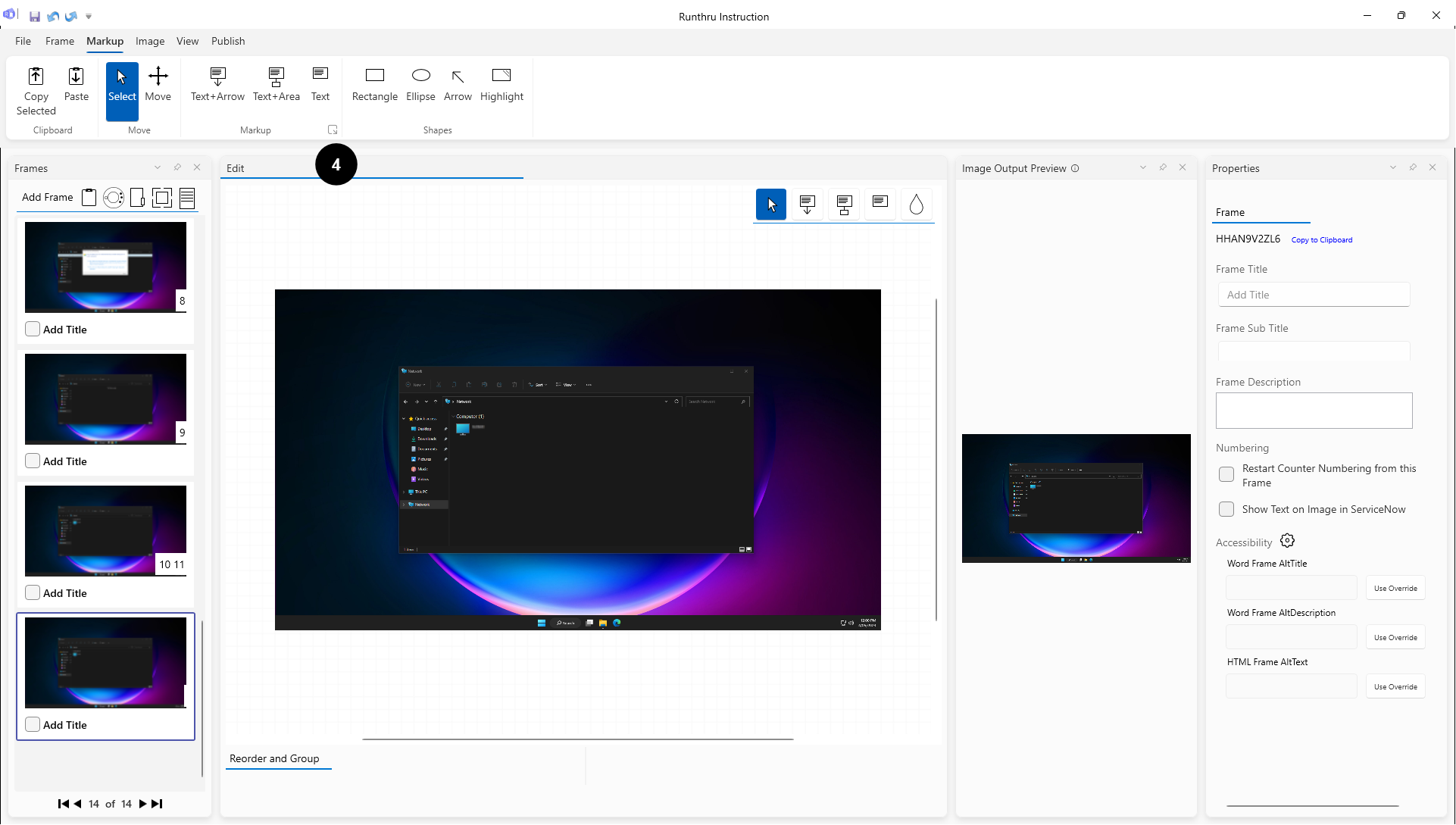Pick the Ellipse shape tool

click(x=420, y=84)
